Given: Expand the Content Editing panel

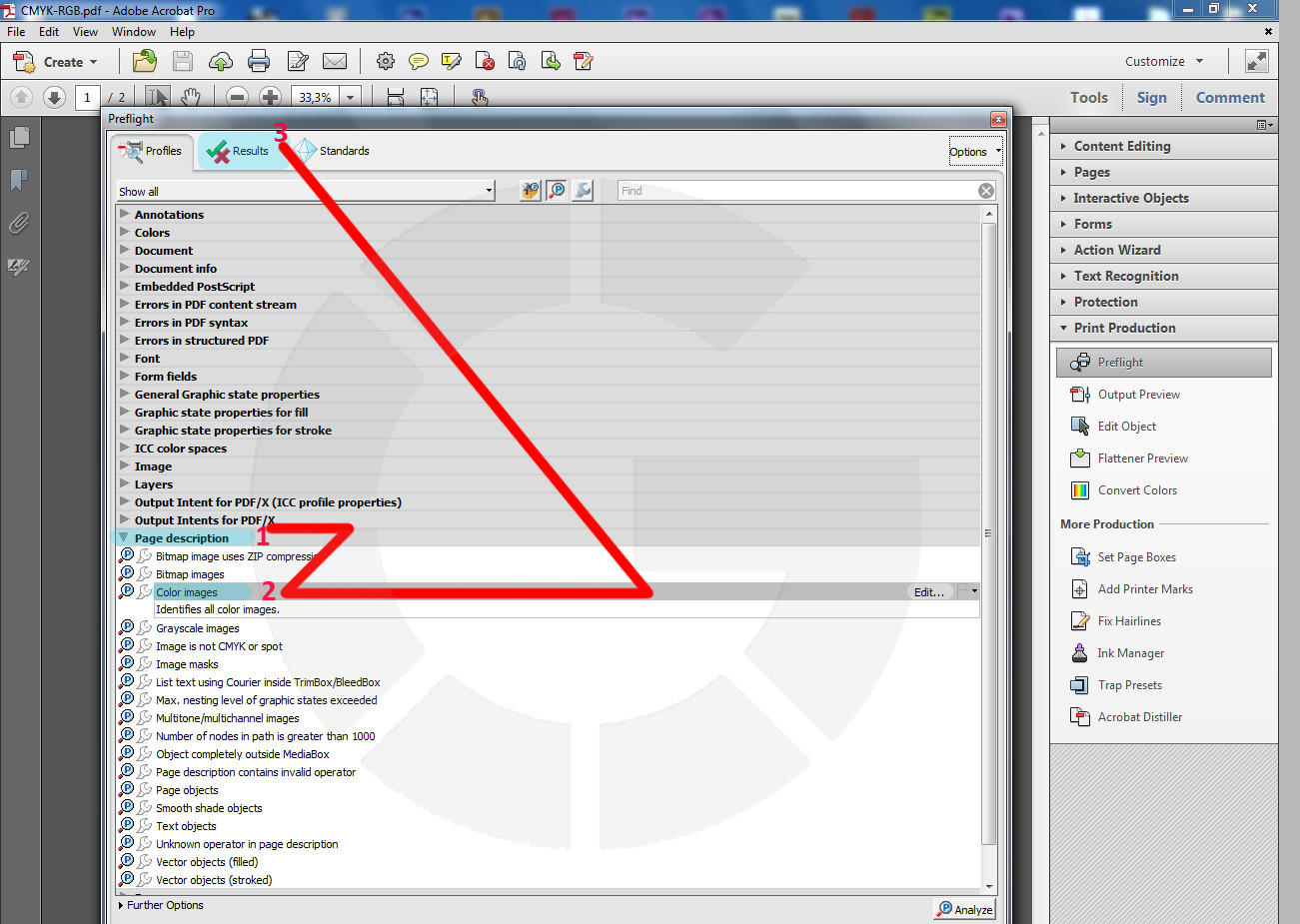Looking at the screenshot, I should point(1121,146).
